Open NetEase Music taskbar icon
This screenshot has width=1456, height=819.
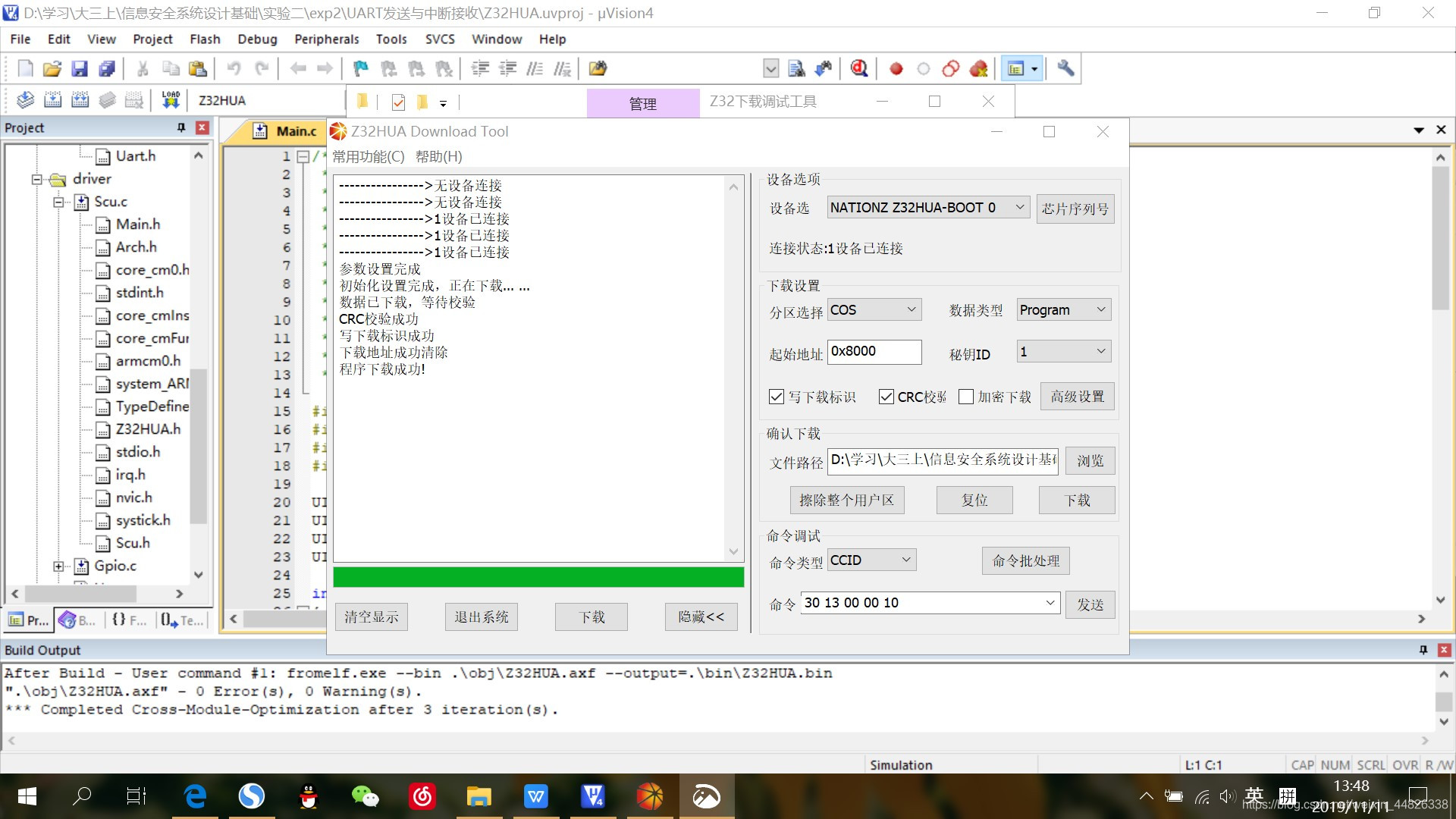point(422,796)
